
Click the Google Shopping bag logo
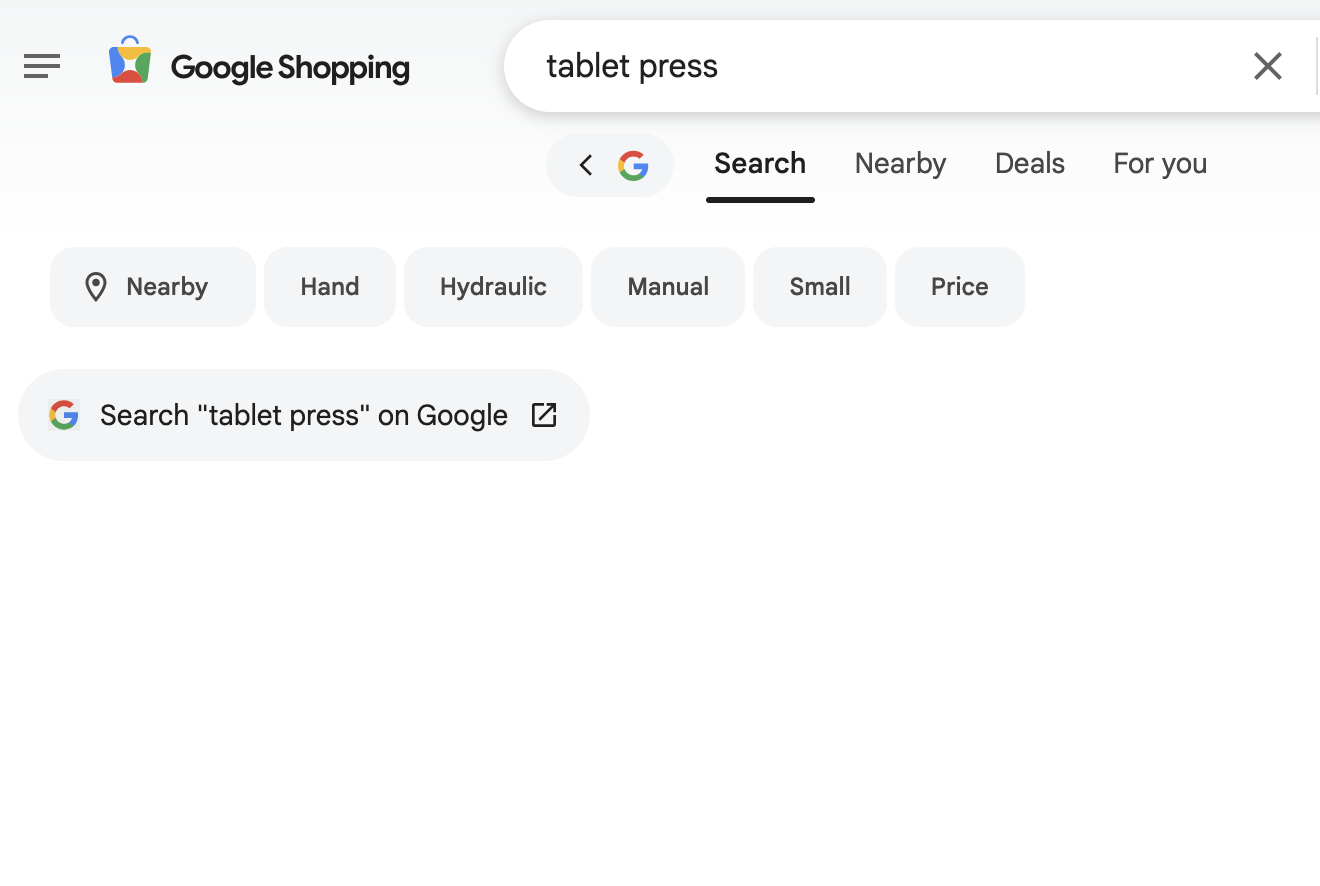(x=130, y=61)
